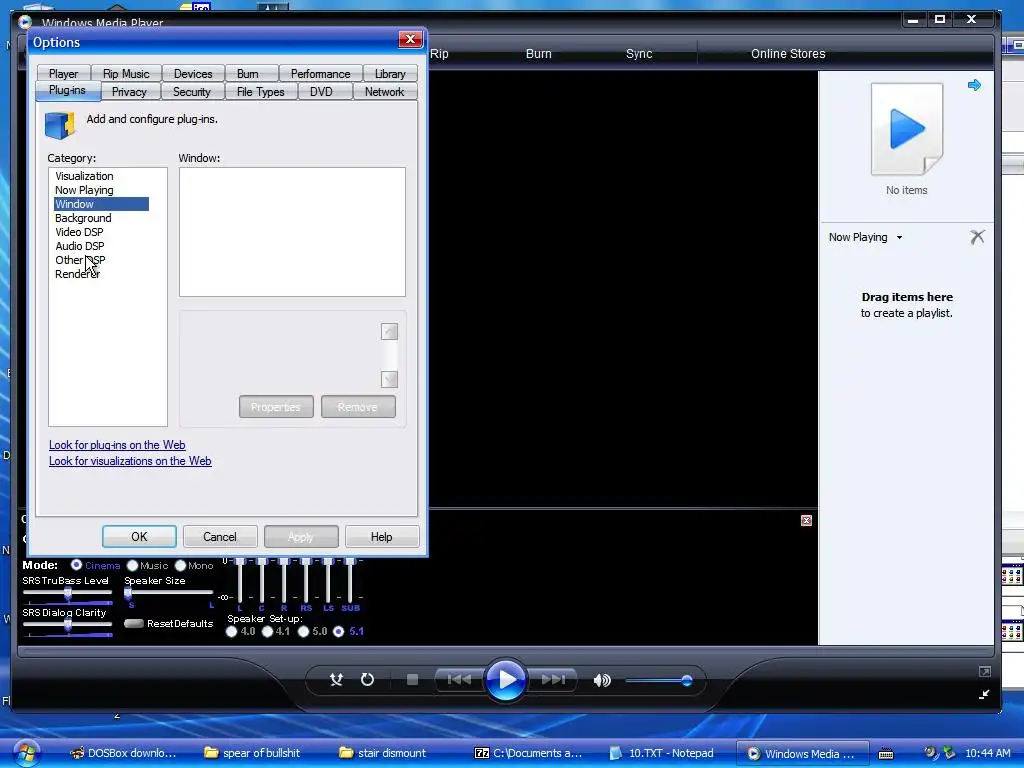
Task: Adjust the SUB channel level slider
Action: tap(350, 581)
